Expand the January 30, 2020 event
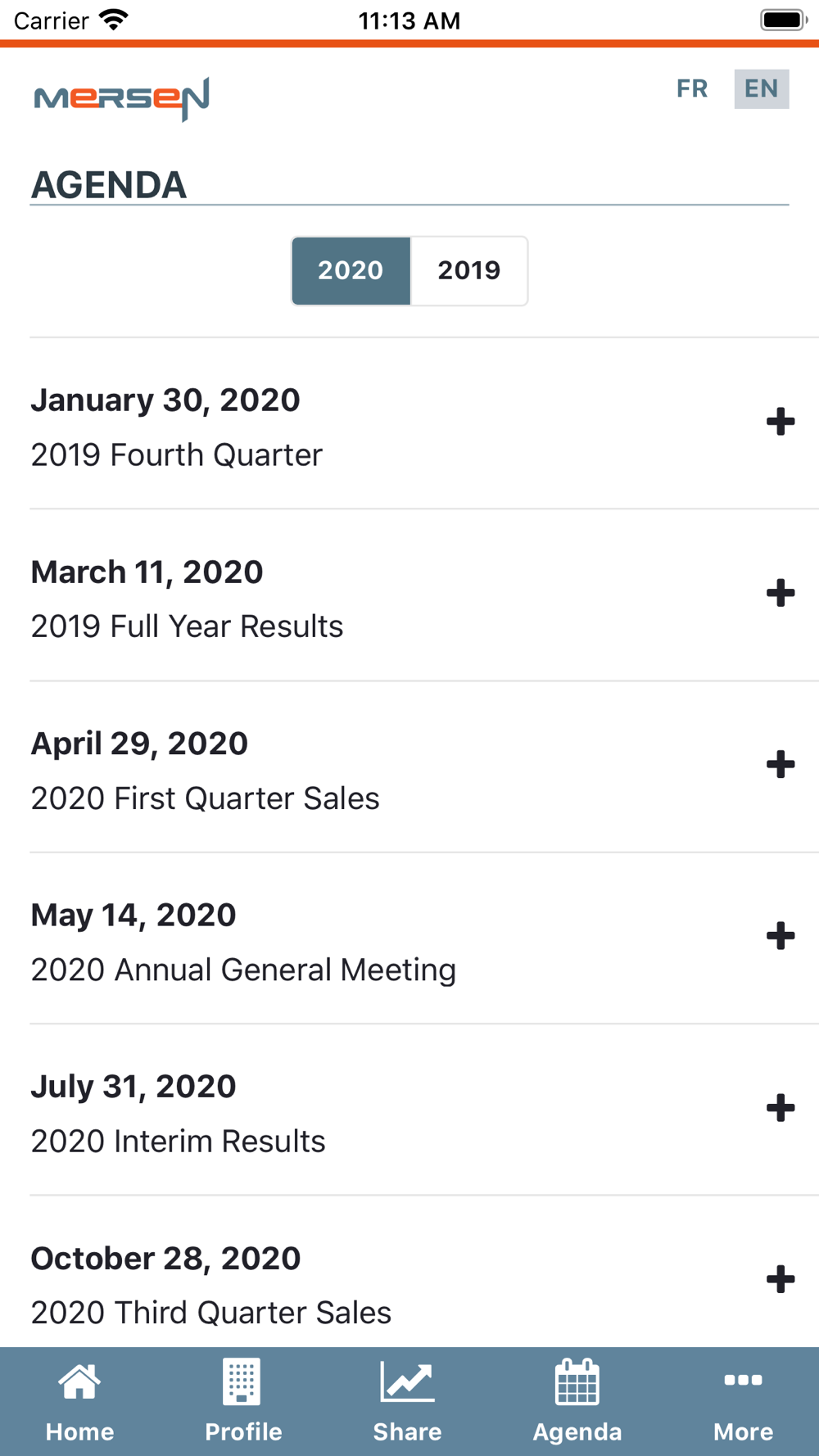The height and width of the screenshot is (1456, 819). tap(781, 422)
